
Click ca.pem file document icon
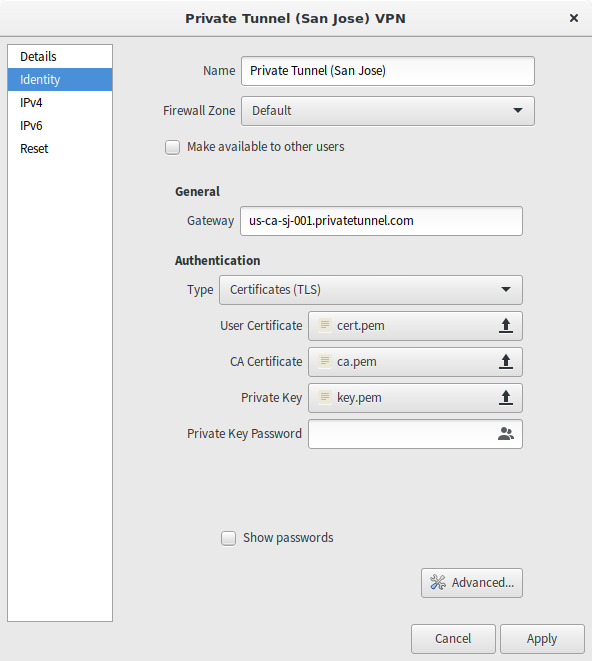[x=325, y=361]
